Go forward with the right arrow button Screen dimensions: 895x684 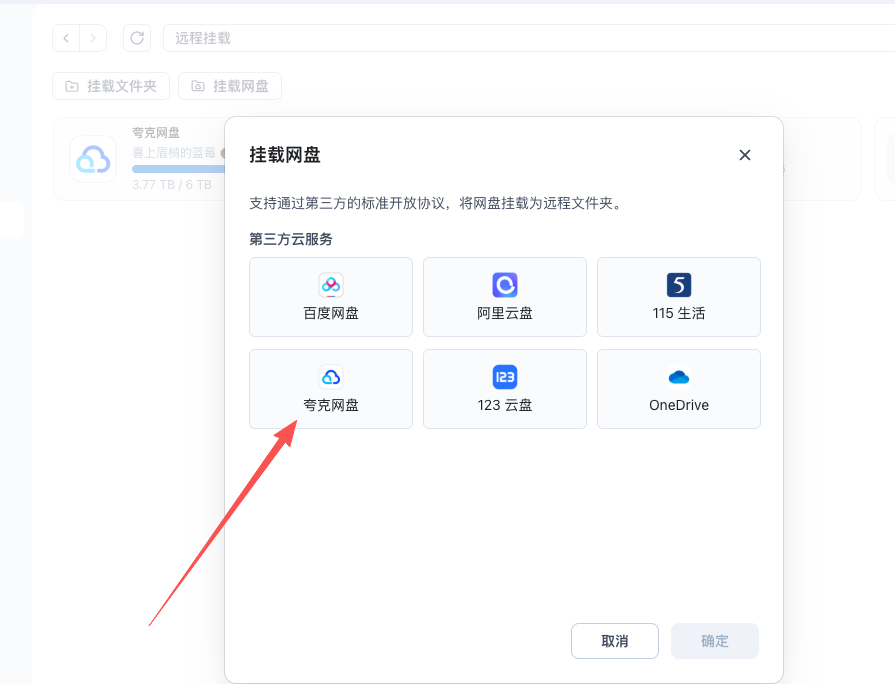click(93, 38)
